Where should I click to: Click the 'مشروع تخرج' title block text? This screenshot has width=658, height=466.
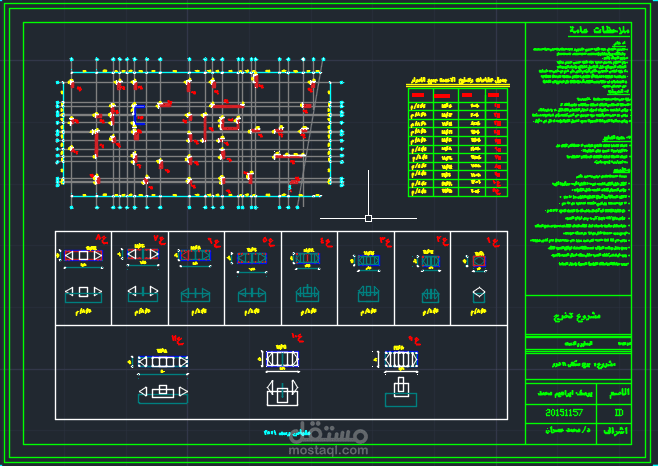pos(577,316)
